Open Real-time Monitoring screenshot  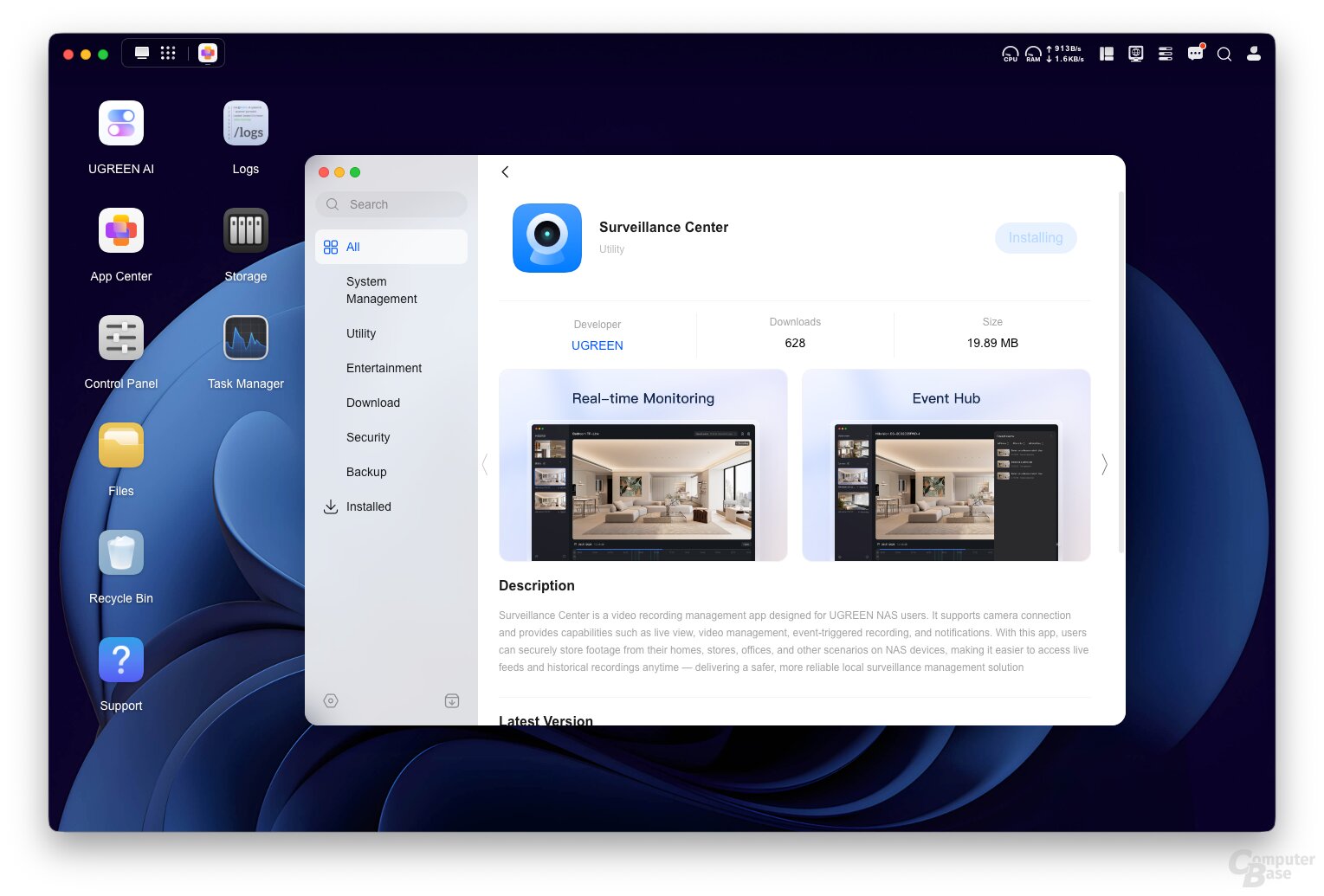pyautogui.click(x=643, y=465)
